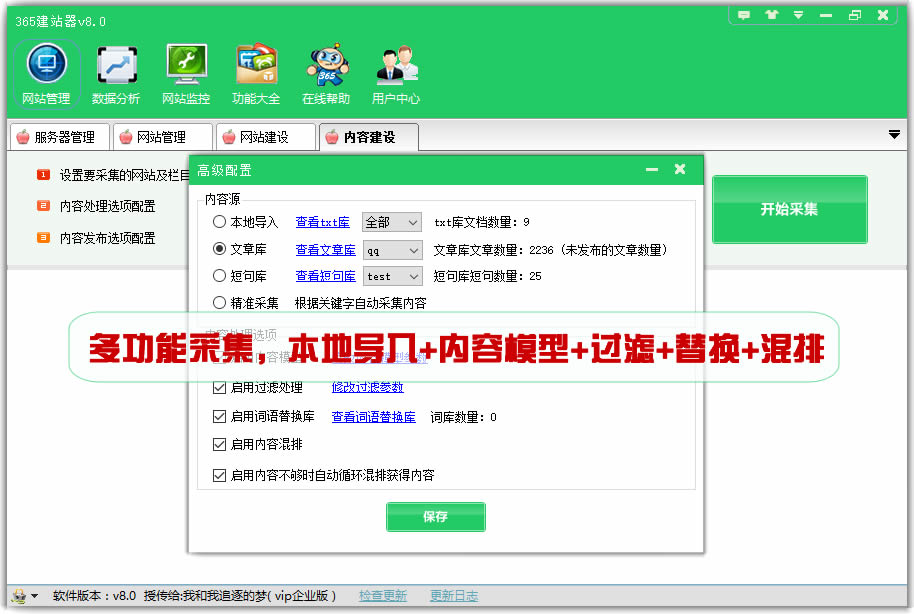Screen dimensions: 914x614
Task: Select the 本地导入 radio option
Action: (220, 222)
